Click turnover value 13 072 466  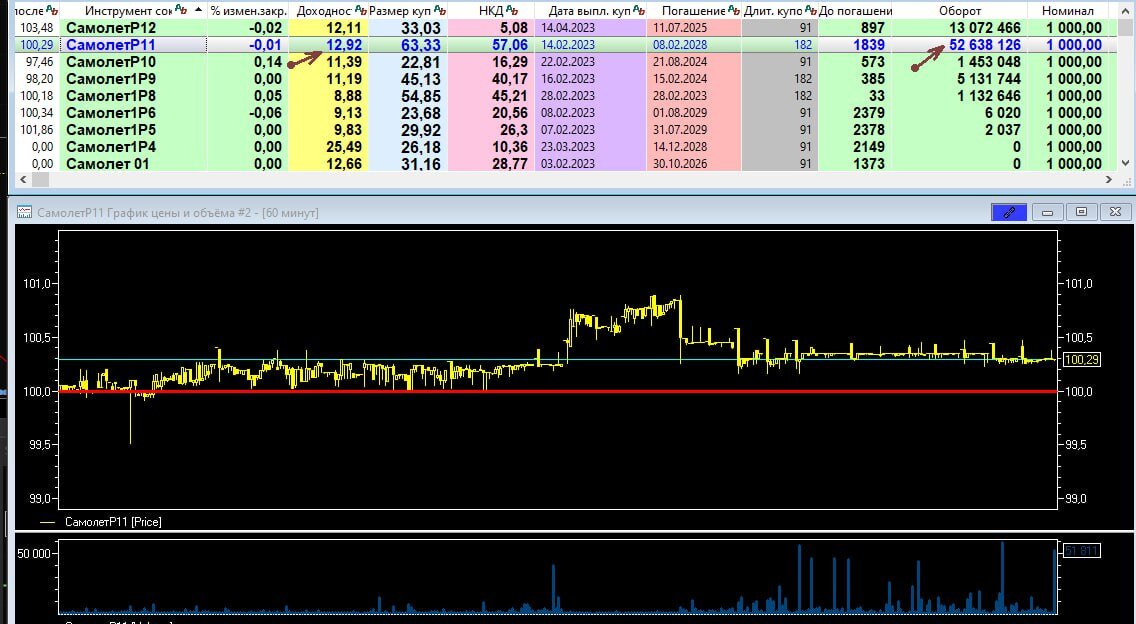pos(985,28)
